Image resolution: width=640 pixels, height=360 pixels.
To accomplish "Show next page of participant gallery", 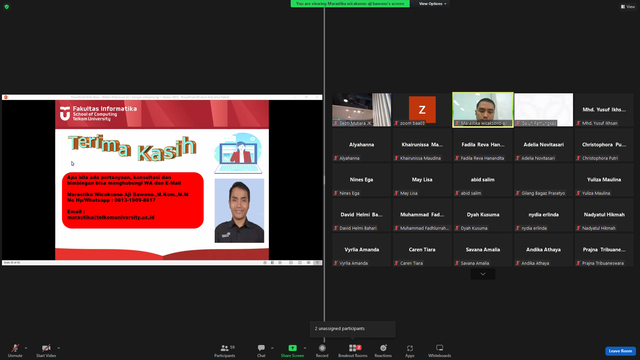I will (483, 274).
